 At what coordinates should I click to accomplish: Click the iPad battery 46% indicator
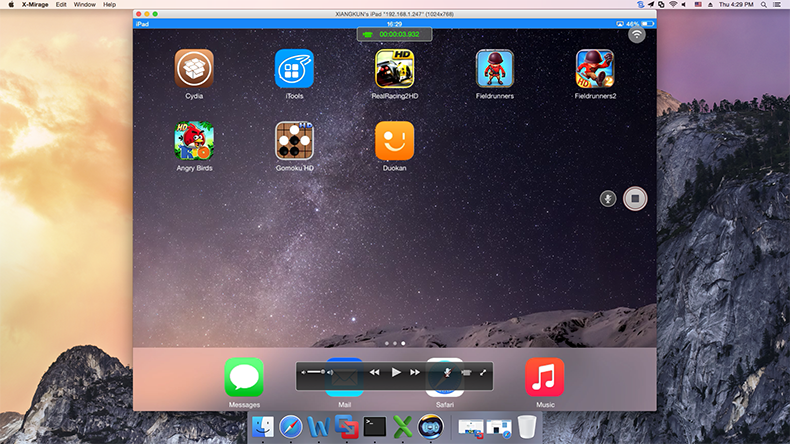coord(640,24)
